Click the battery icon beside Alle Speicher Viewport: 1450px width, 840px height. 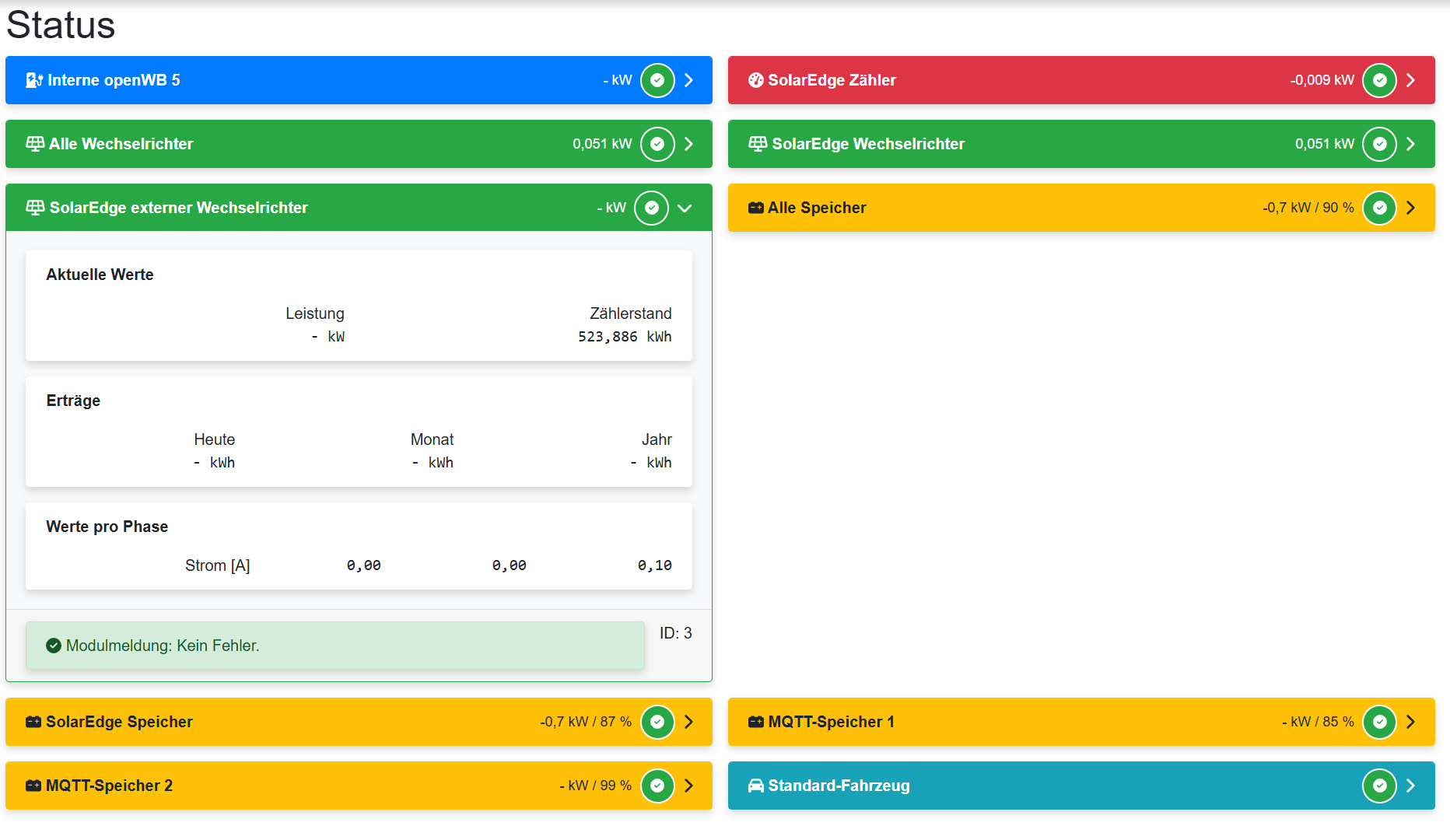pos(755,208)
